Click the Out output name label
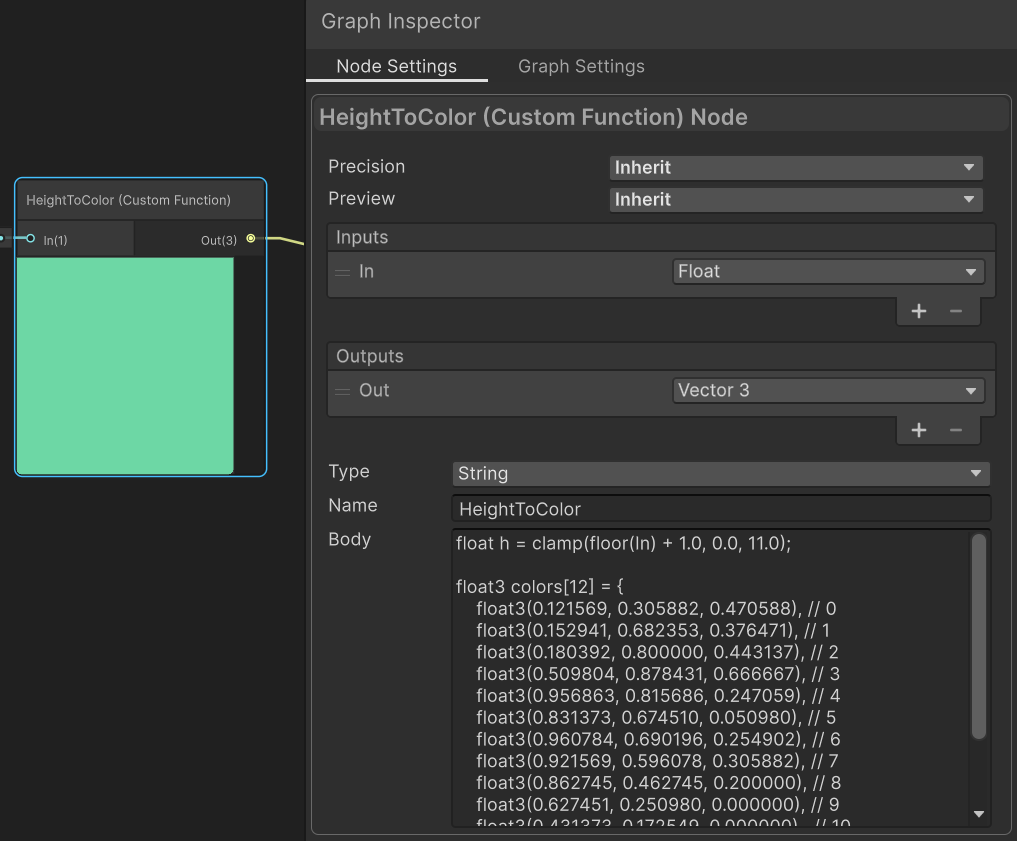This screenshot has height=841, width=1017. (x=374, y=390)
